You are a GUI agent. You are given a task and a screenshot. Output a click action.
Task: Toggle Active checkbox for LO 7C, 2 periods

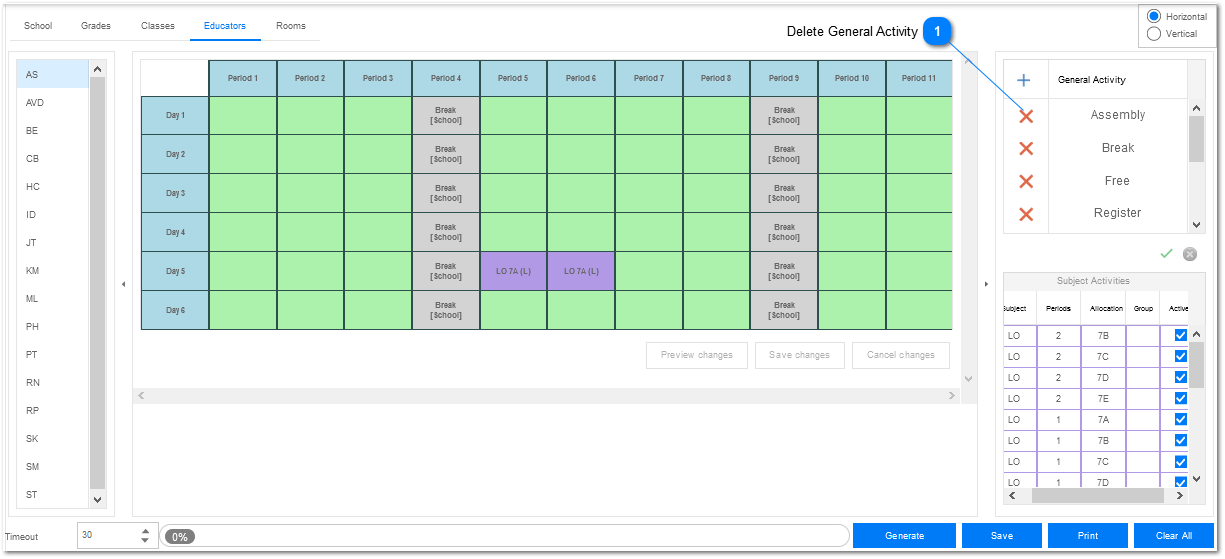[x=1181, y=356]
